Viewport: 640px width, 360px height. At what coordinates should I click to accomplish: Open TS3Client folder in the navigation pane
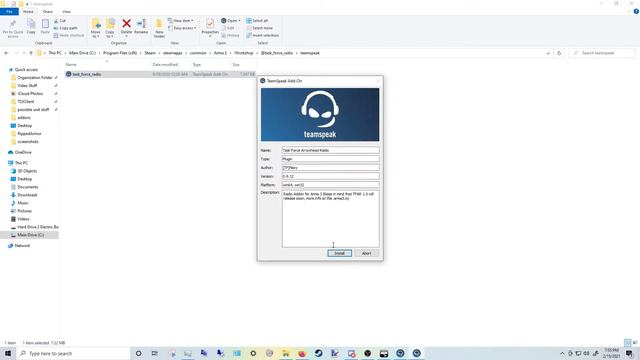coord(26,102)
